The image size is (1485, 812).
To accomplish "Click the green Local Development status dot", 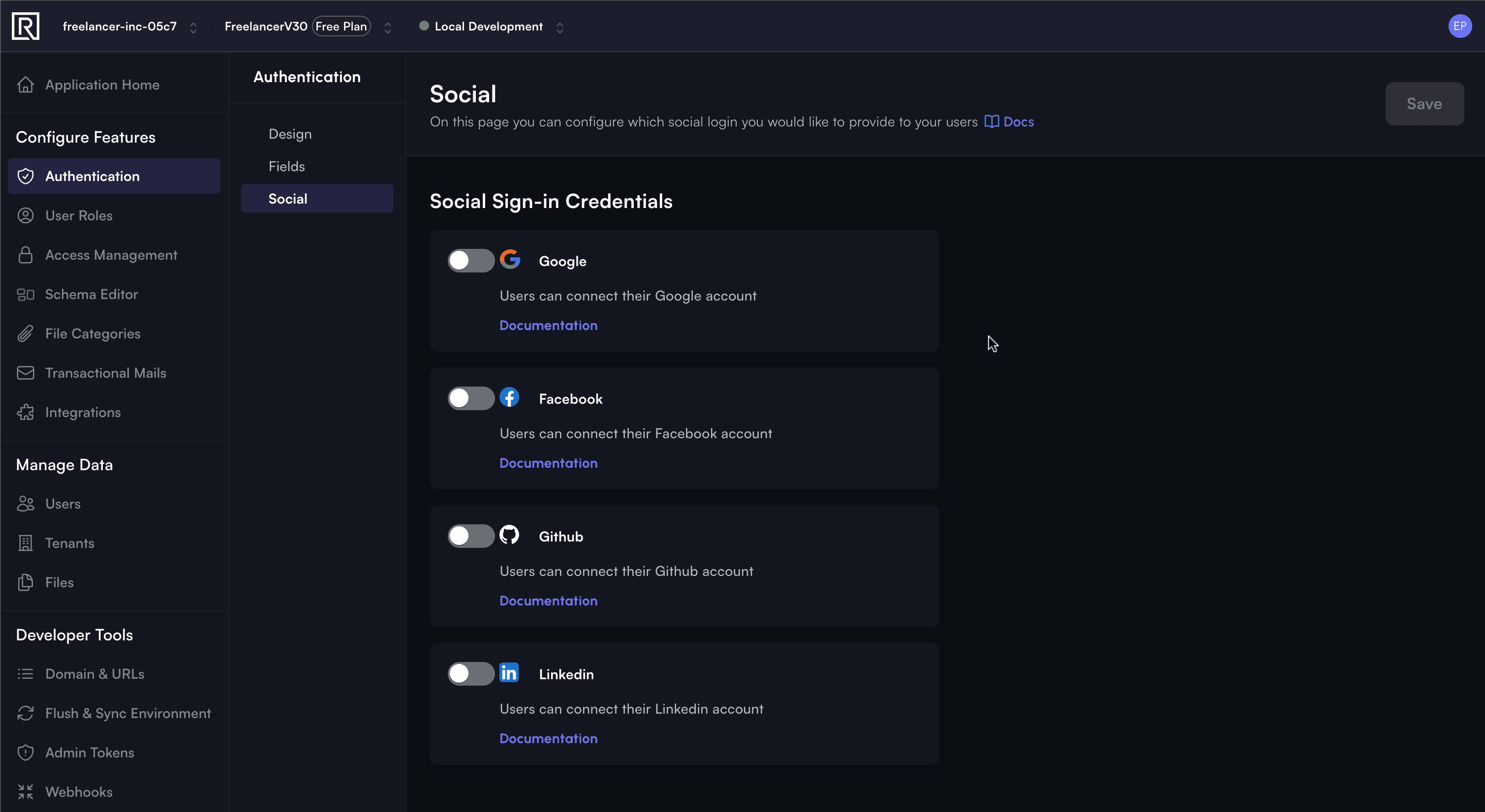I will (424, 26).
